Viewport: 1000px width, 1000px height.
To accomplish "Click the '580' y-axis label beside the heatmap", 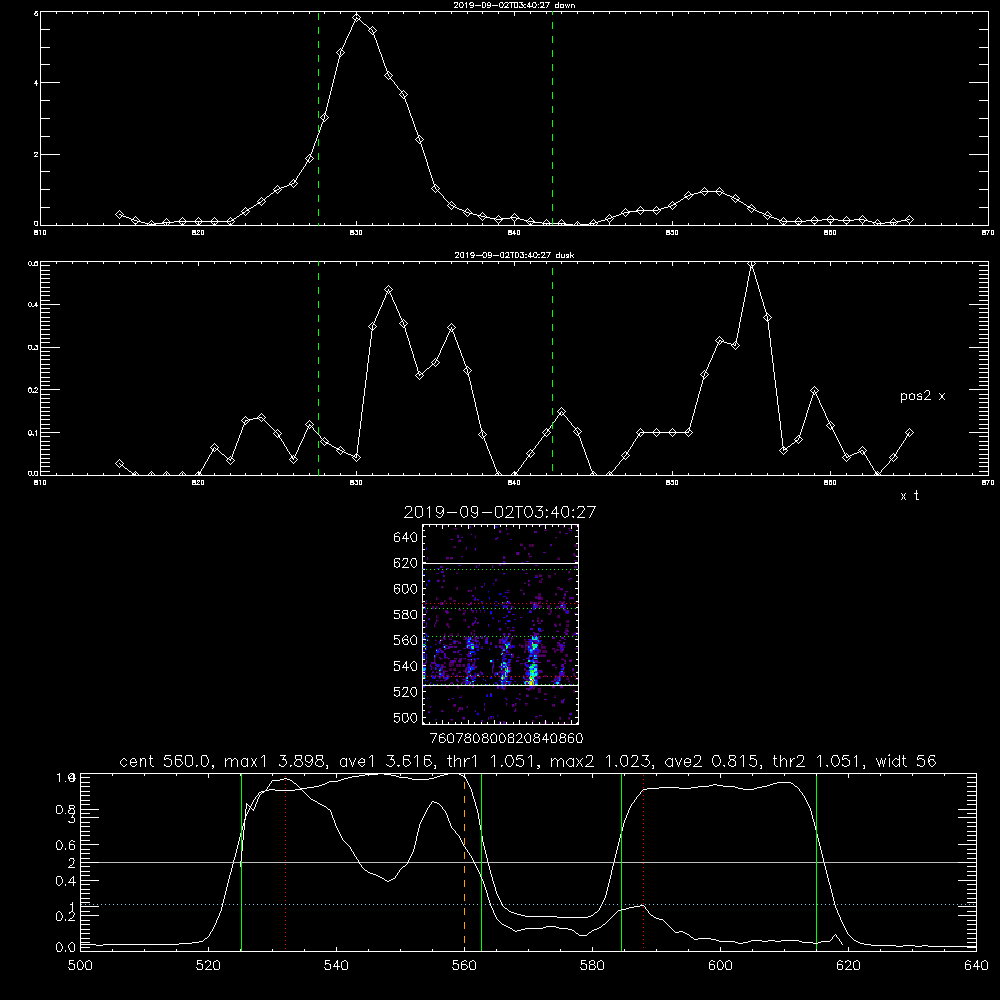I will click(406, 615).
